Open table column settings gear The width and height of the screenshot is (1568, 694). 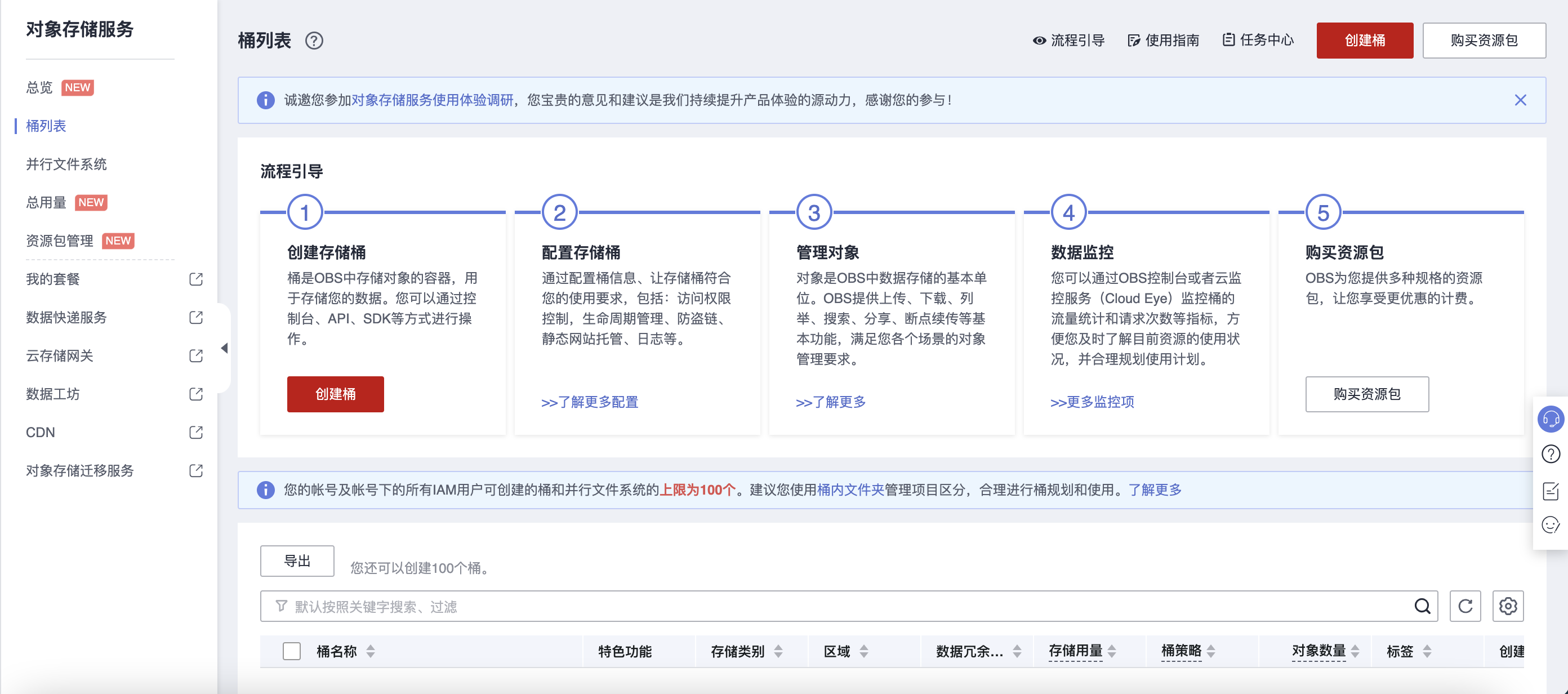coord(1507,606)
